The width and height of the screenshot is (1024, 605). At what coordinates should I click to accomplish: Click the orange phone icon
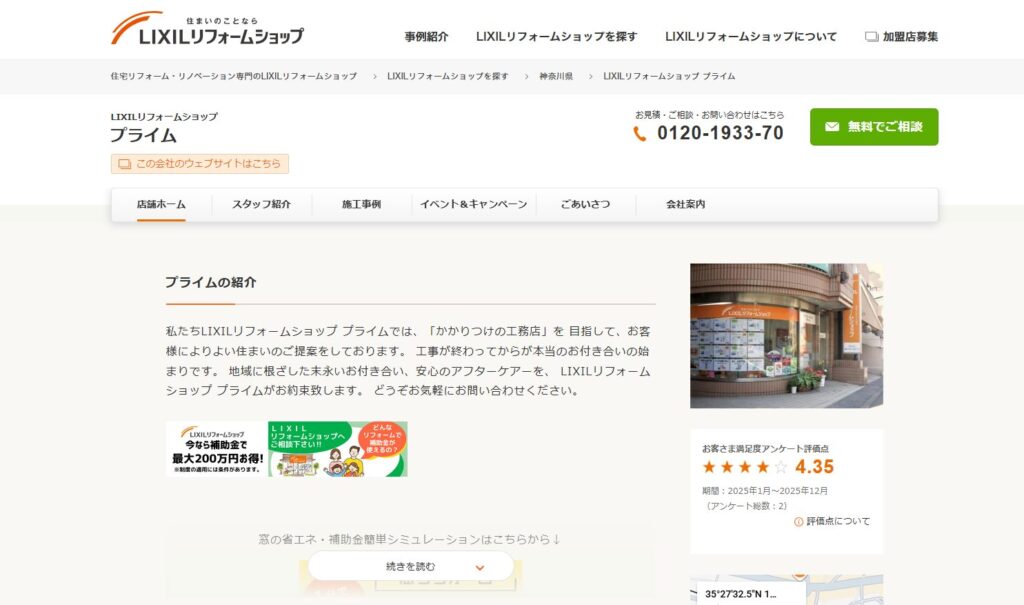(x=640, y=134)
